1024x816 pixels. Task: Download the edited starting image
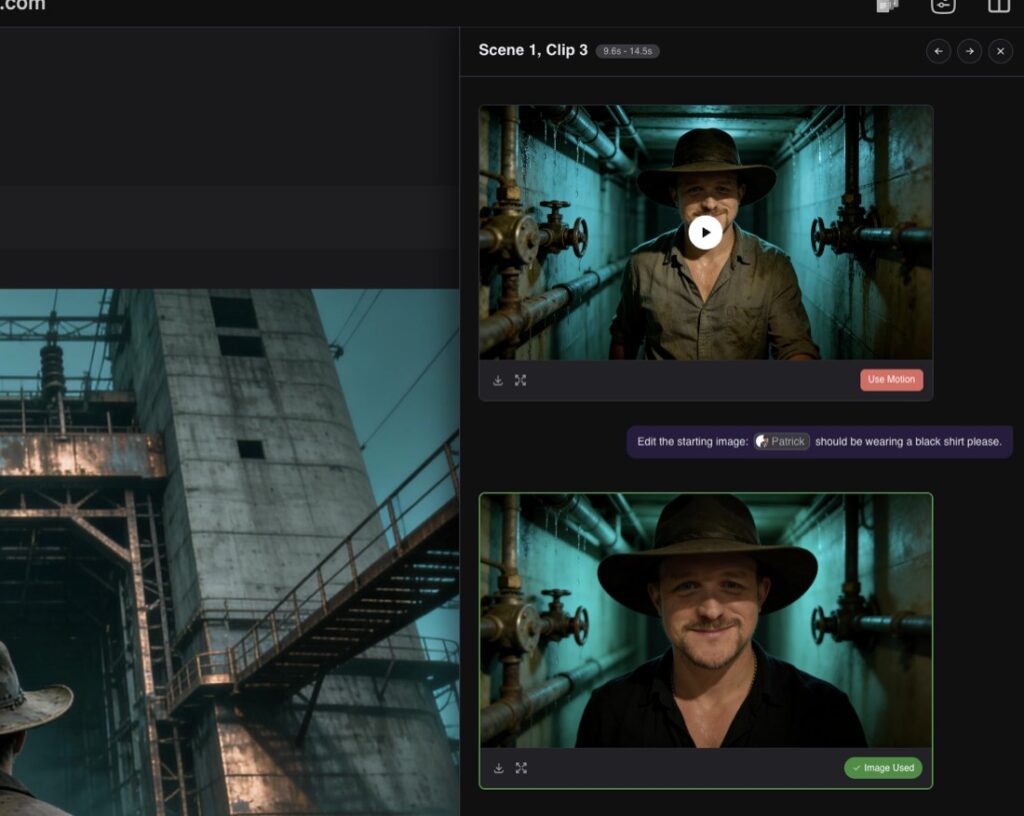(497, 768)
